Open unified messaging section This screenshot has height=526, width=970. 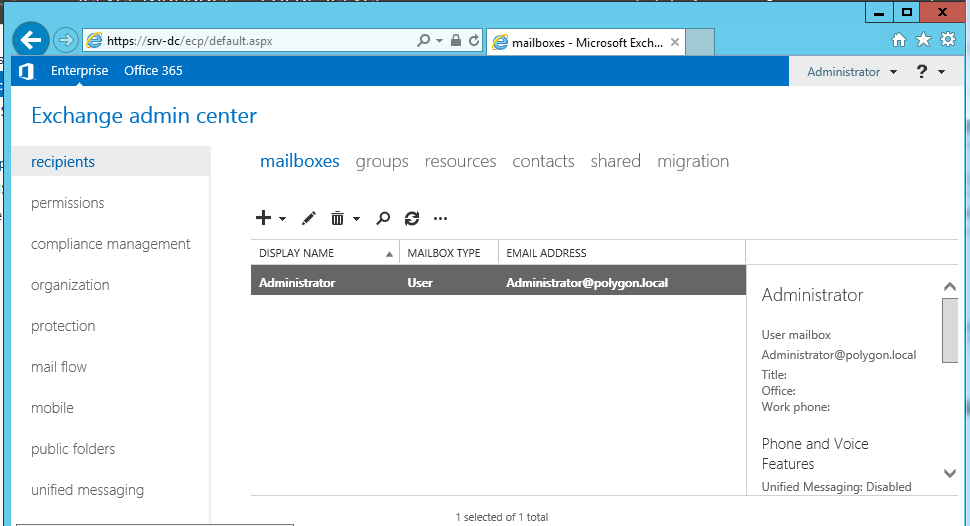(x=87, y=490)
